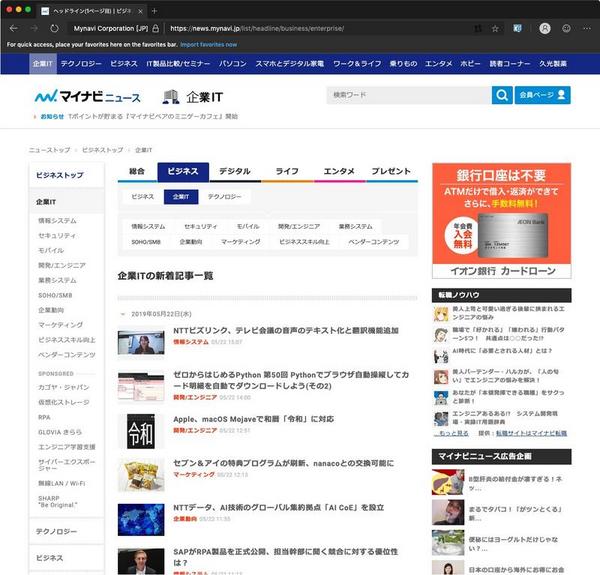Open スマホとデジタル家電 in top navigation

pos(290,64)
